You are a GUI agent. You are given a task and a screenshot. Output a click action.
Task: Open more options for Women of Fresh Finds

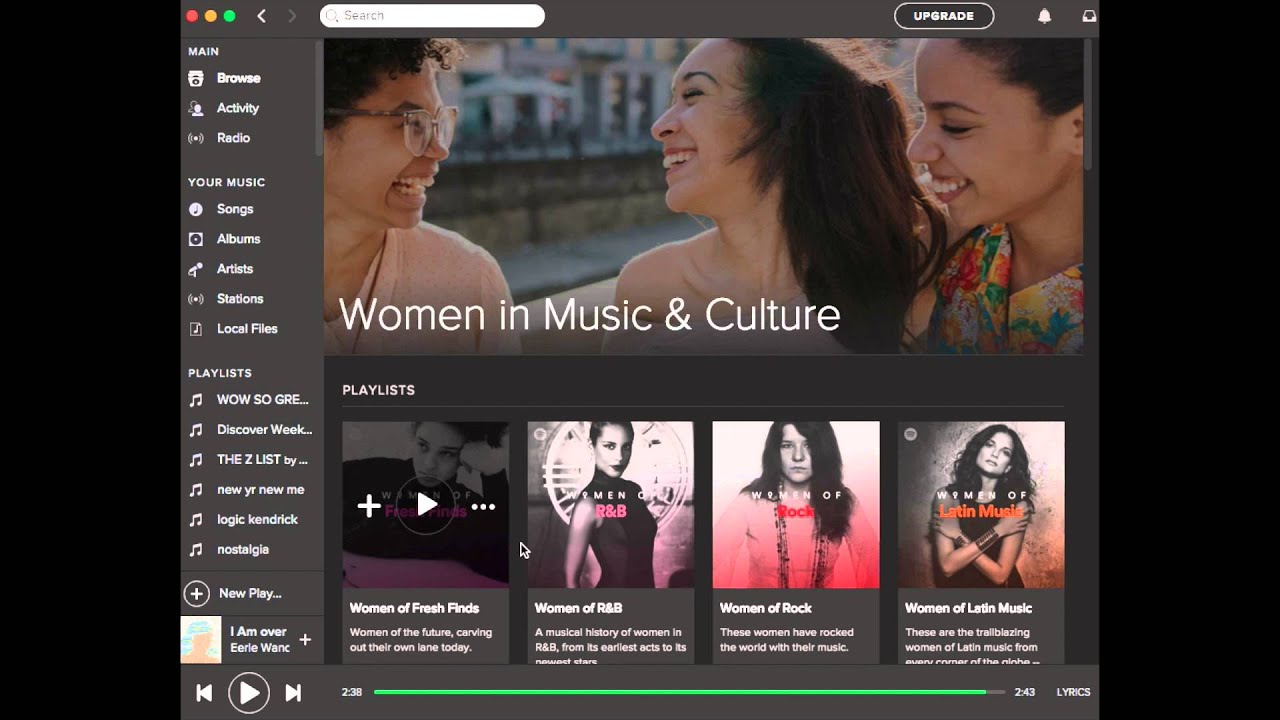point(483,507)
